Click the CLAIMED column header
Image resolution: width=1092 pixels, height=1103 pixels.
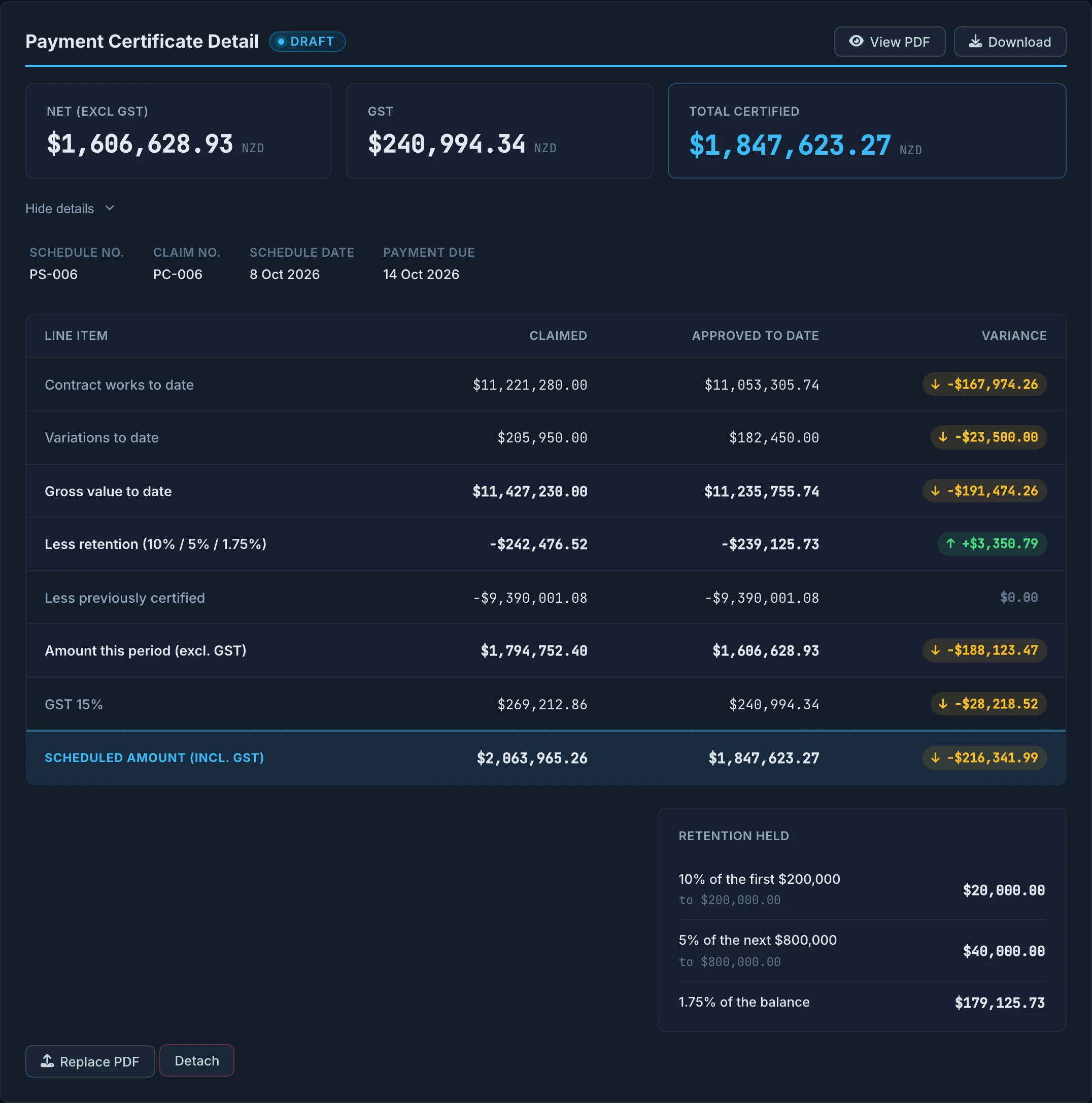point(558,336)
